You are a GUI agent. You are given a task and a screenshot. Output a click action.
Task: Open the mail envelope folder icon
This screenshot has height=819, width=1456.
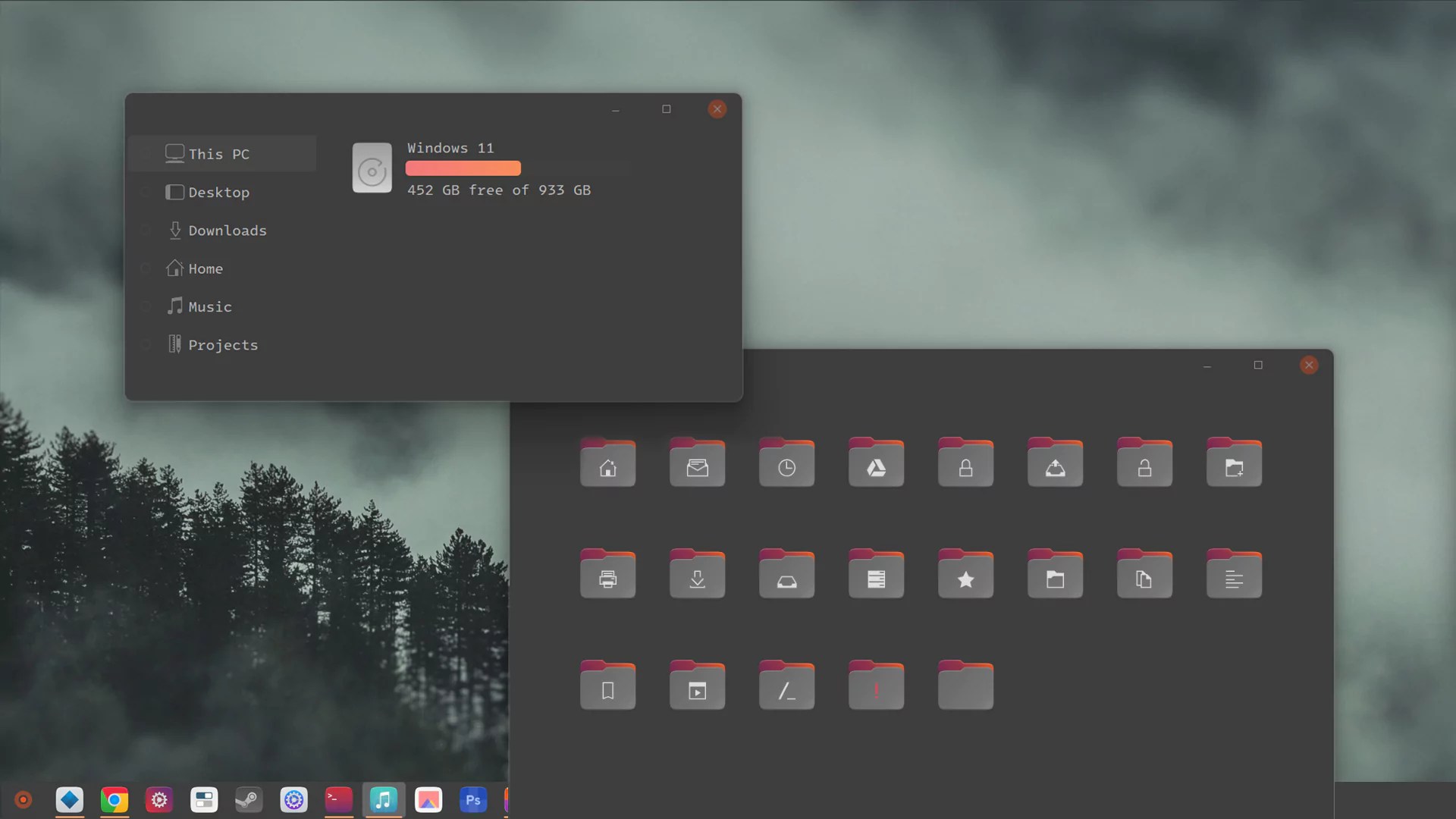click(697, 463)
